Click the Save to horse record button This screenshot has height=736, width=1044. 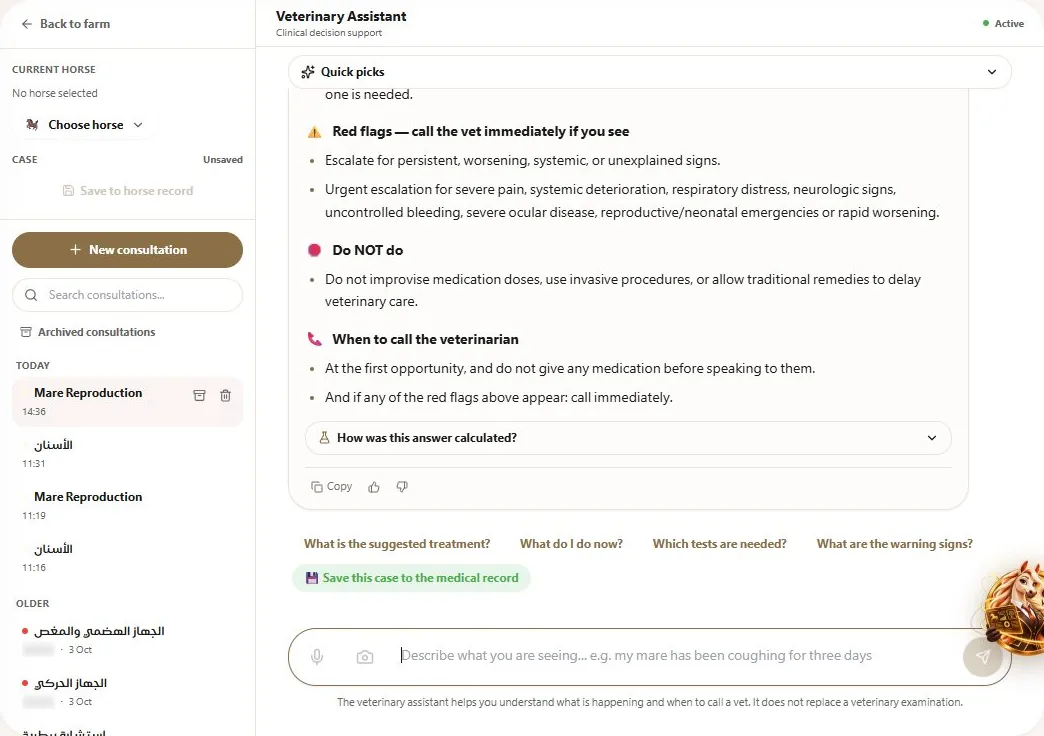point(127,191)
